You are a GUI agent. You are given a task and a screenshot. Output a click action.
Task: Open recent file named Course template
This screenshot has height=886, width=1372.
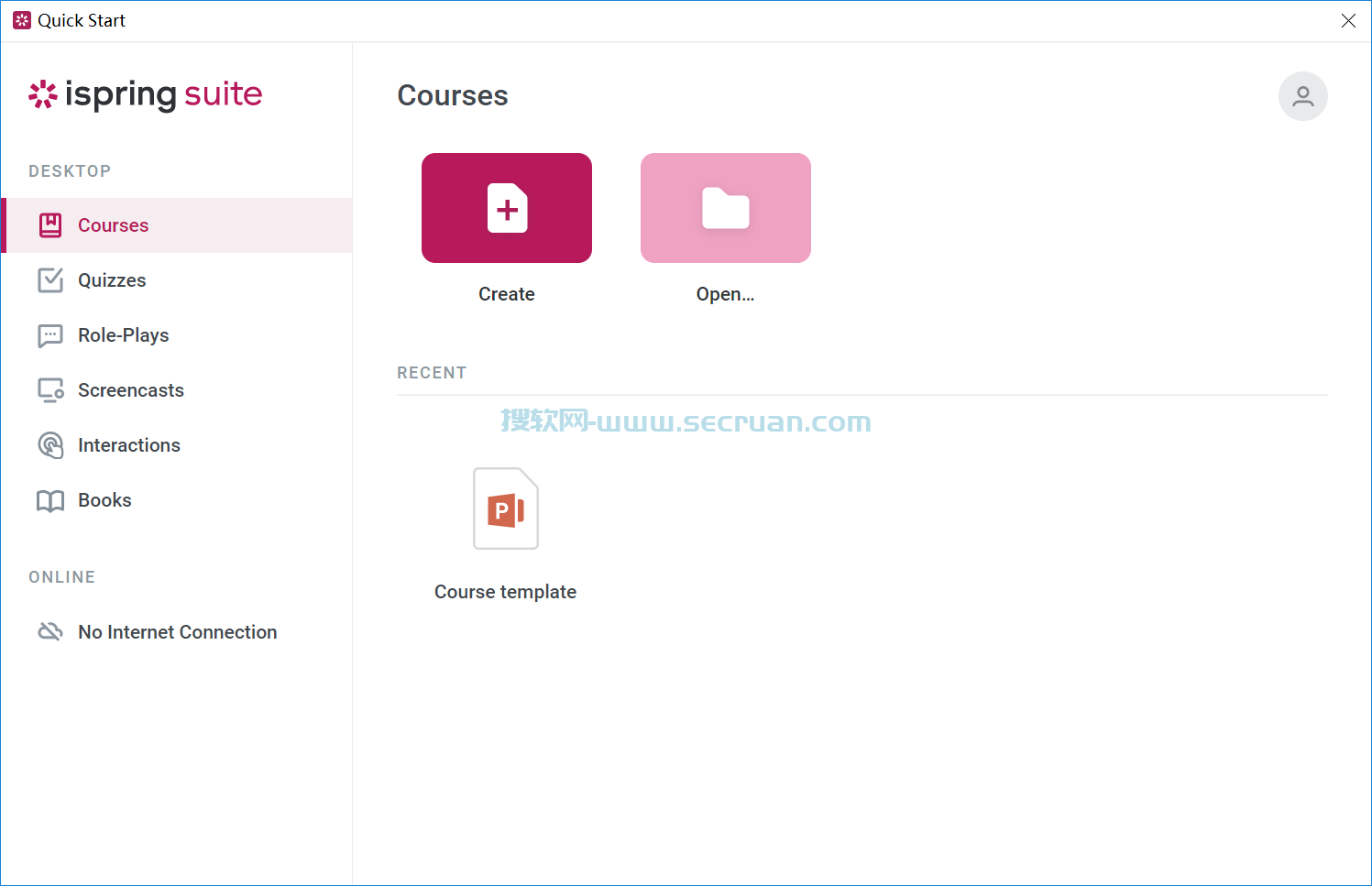pos(506,592)
